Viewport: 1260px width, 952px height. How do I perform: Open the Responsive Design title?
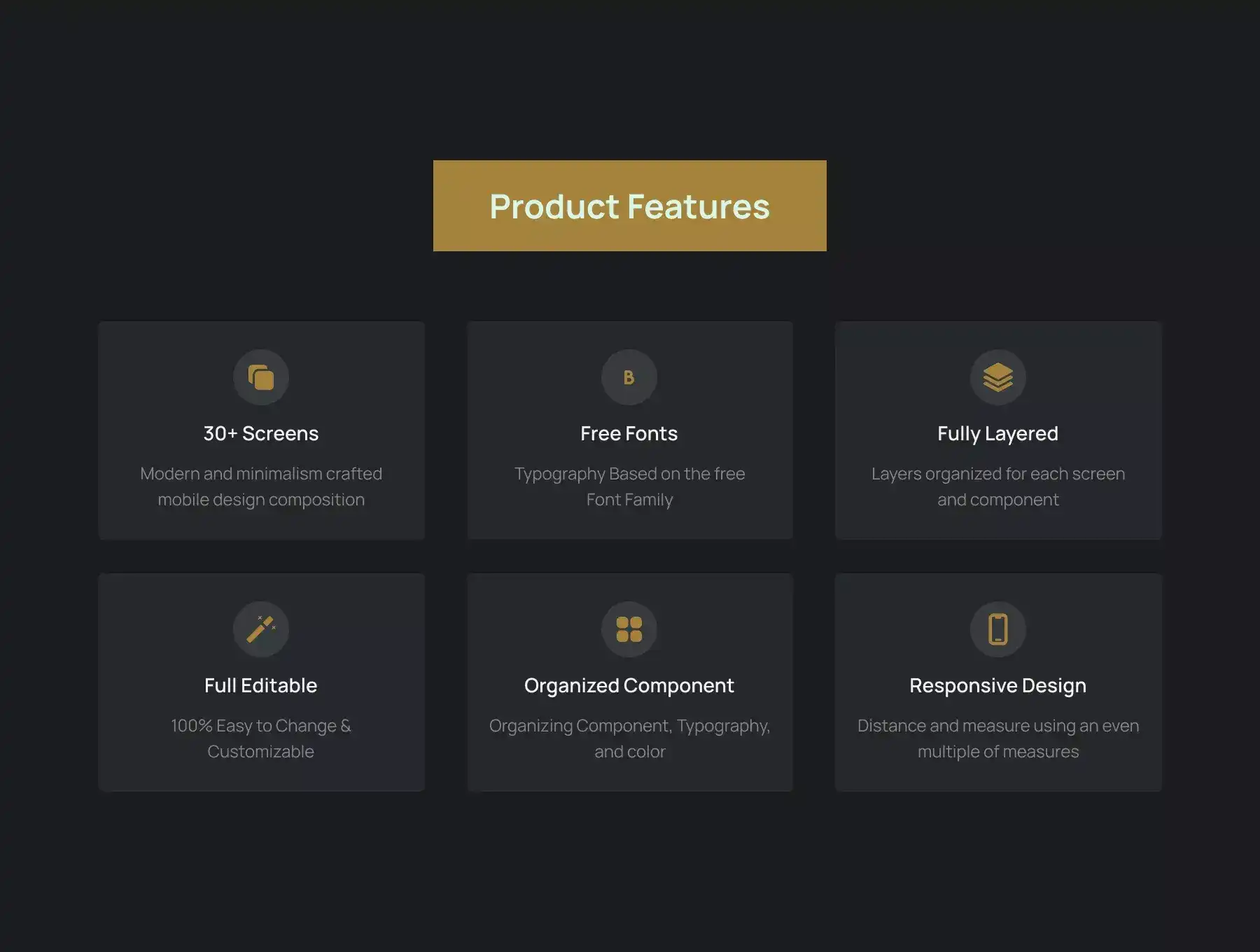click(x=997, y=685)
